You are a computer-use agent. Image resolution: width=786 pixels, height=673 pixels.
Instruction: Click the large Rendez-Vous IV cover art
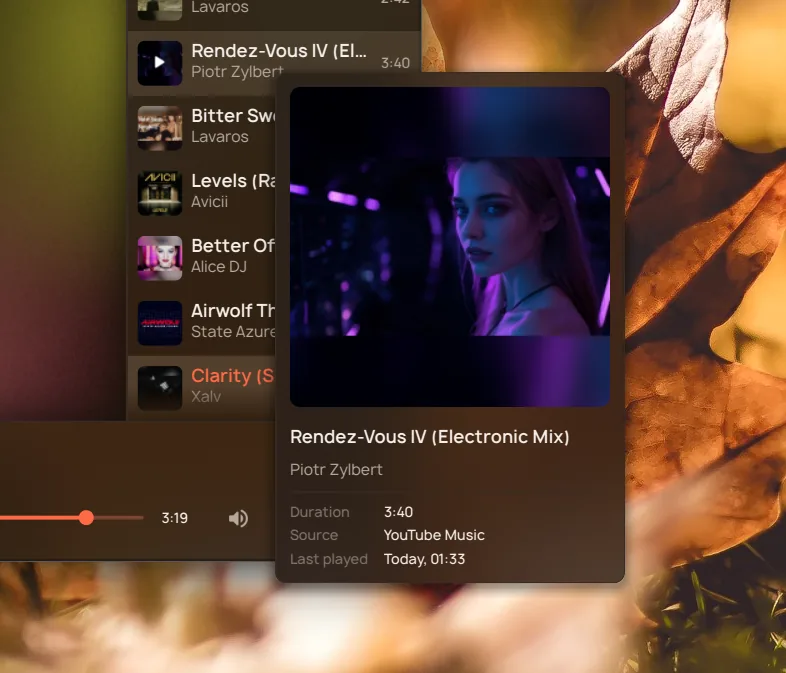click(x=450, y=247)
